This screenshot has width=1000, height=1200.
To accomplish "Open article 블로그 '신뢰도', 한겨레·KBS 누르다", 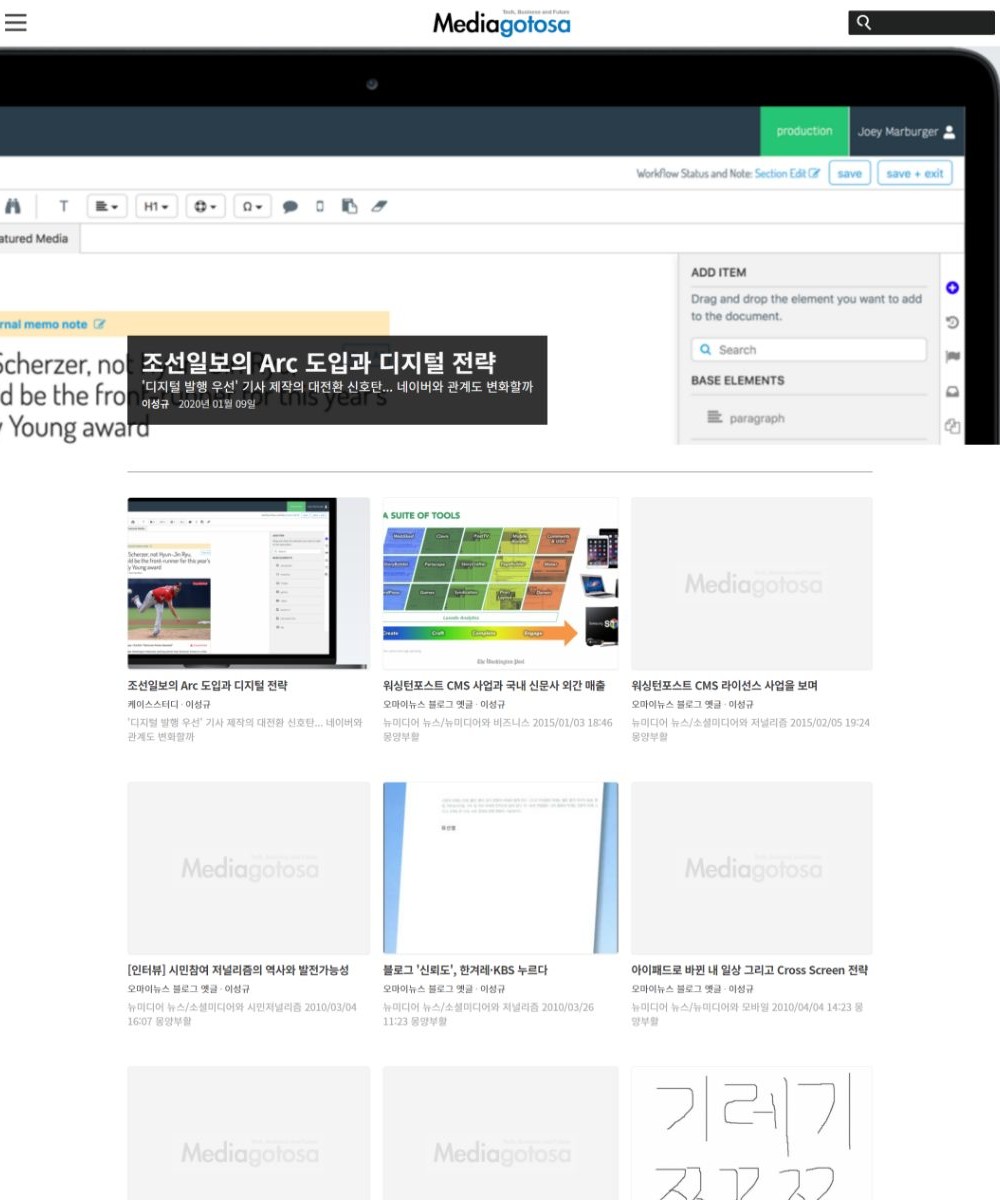I will coord(465,970).
